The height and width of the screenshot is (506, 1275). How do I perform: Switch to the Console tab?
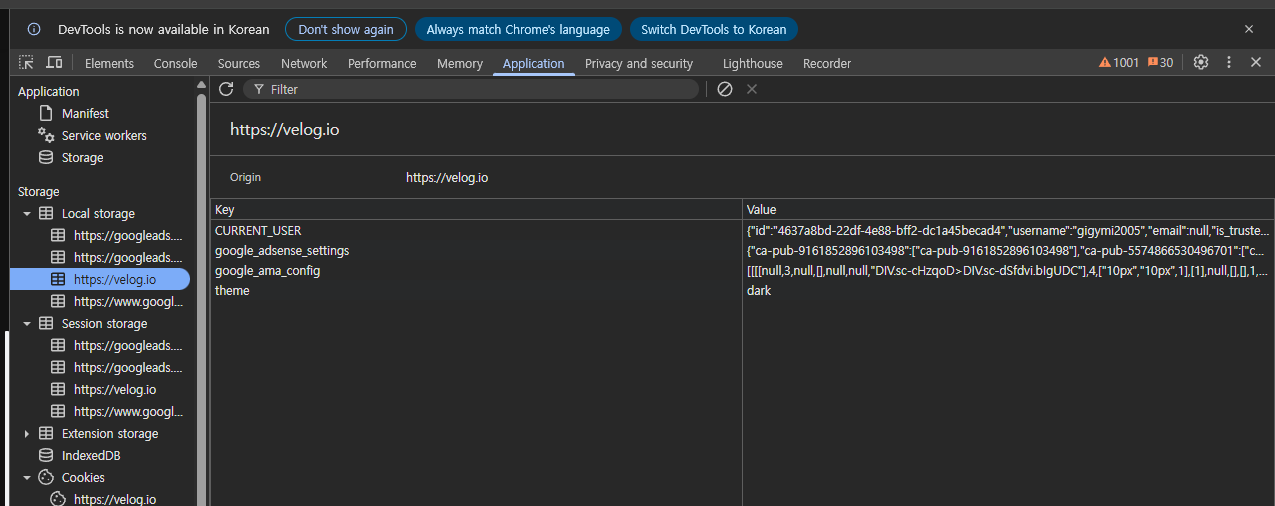click(x=175, y=63)
